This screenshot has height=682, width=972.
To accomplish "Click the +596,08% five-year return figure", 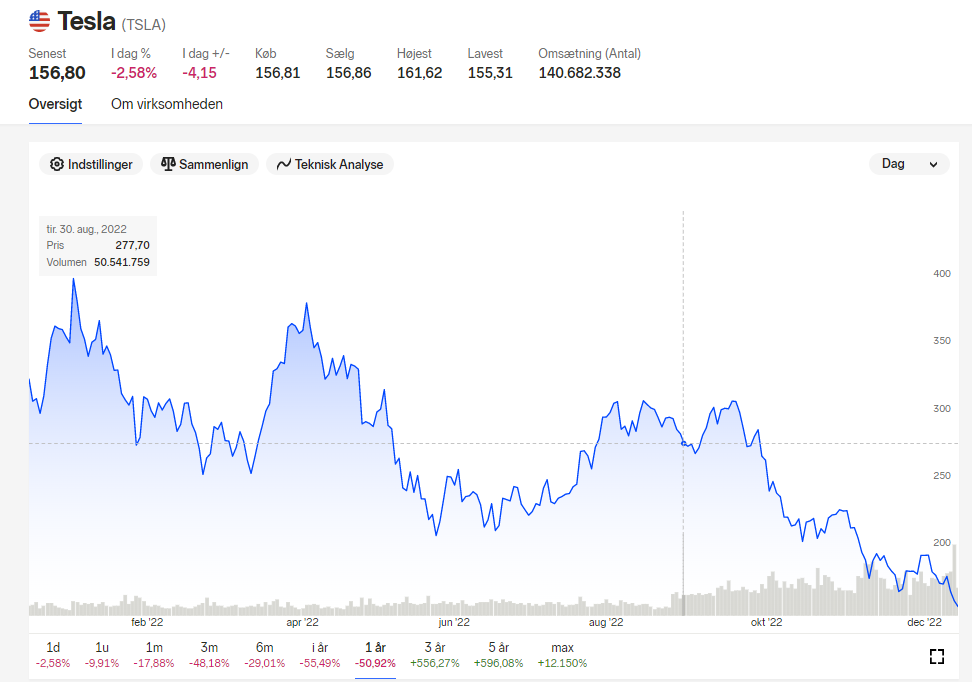I will 498,663.
